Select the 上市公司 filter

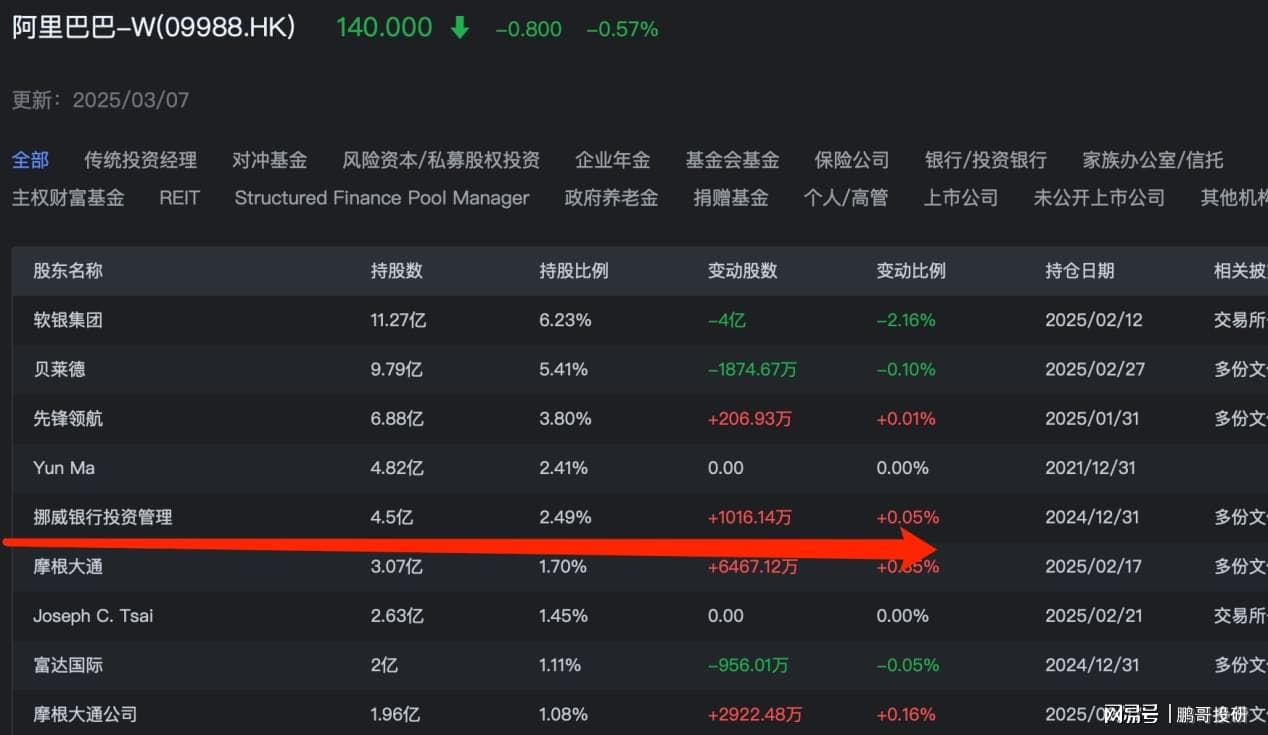pyautogui.click(x=961, y=198)
